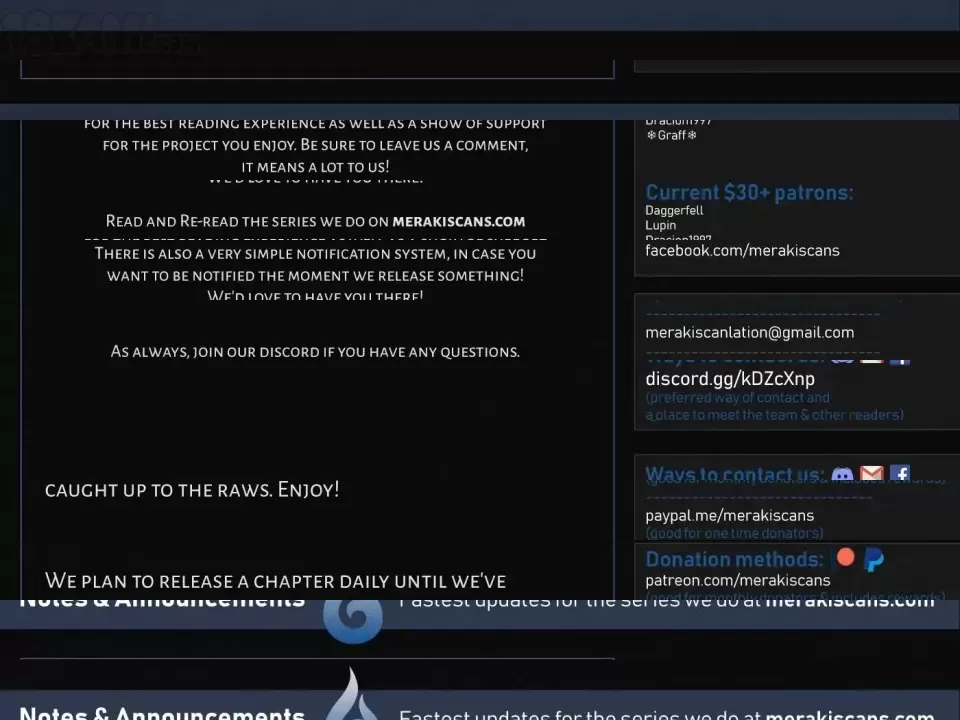Click the 'caught up to the raws. Enjoy!' text
Viewport: 960px width, 720px height.
tap(192, 489)
